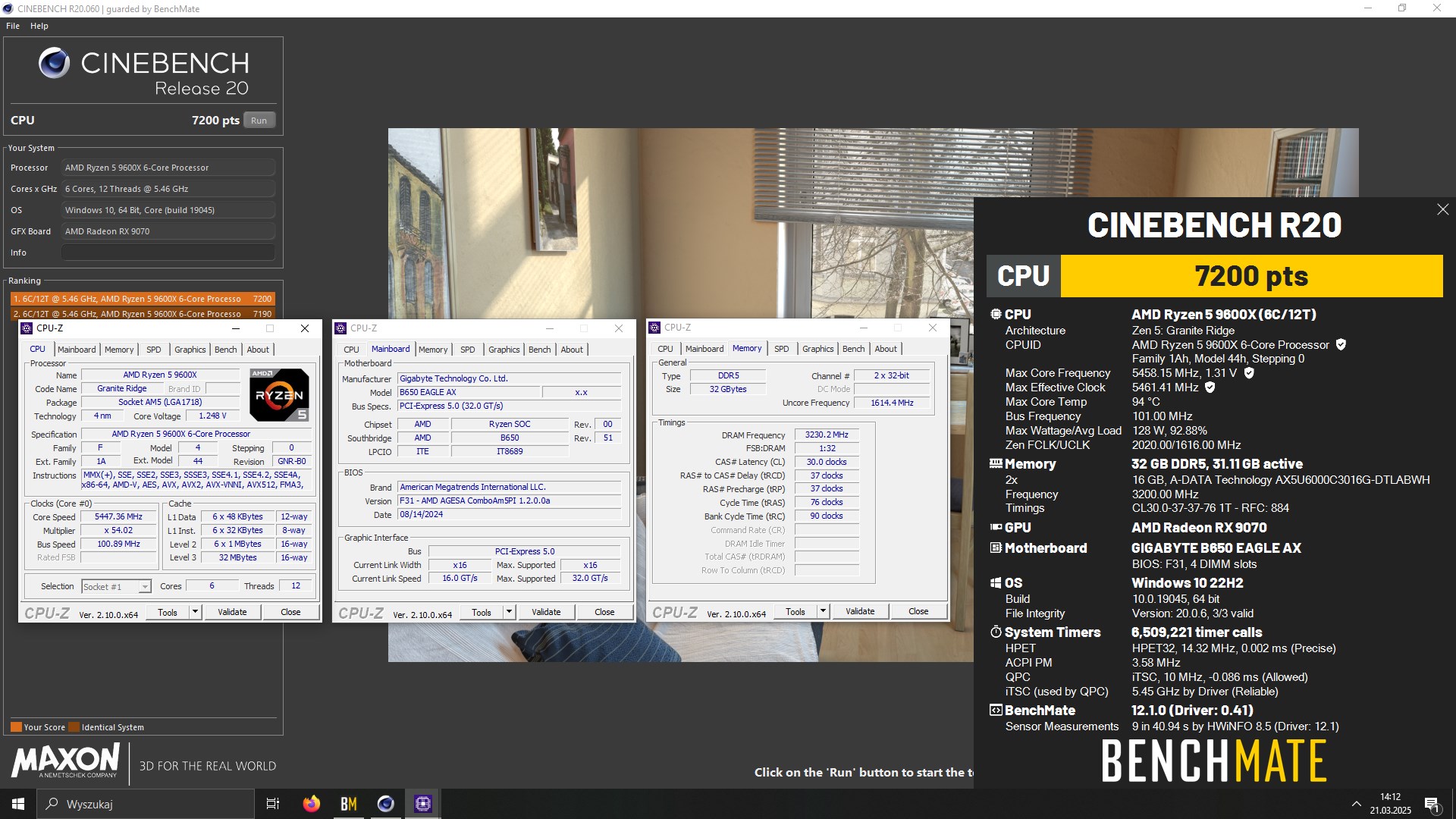Click the BenchMate GPU section icon
This screenshot has height=819, width=1456.
(x=996, y=527)
